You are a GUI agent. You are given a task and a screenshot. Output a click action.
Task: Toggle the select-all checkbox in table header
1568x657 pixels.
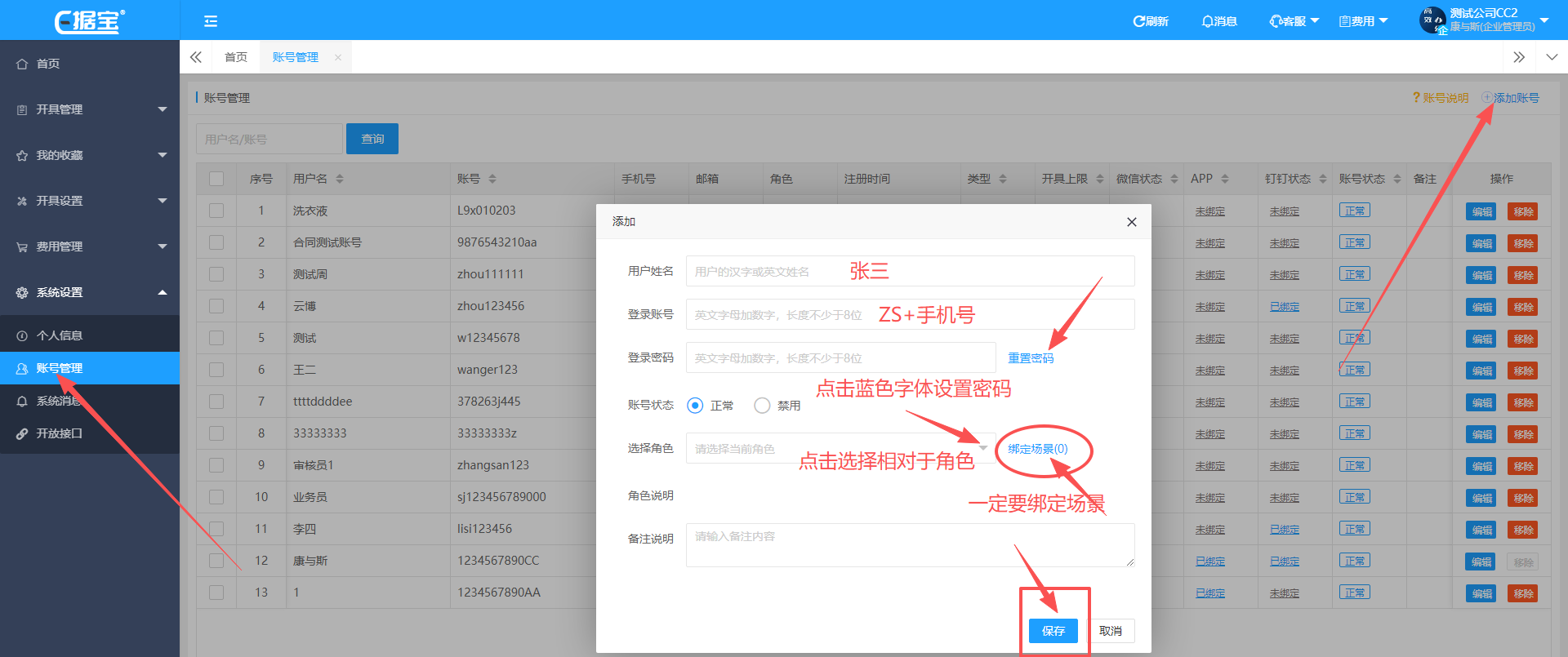tap(216, 179)
